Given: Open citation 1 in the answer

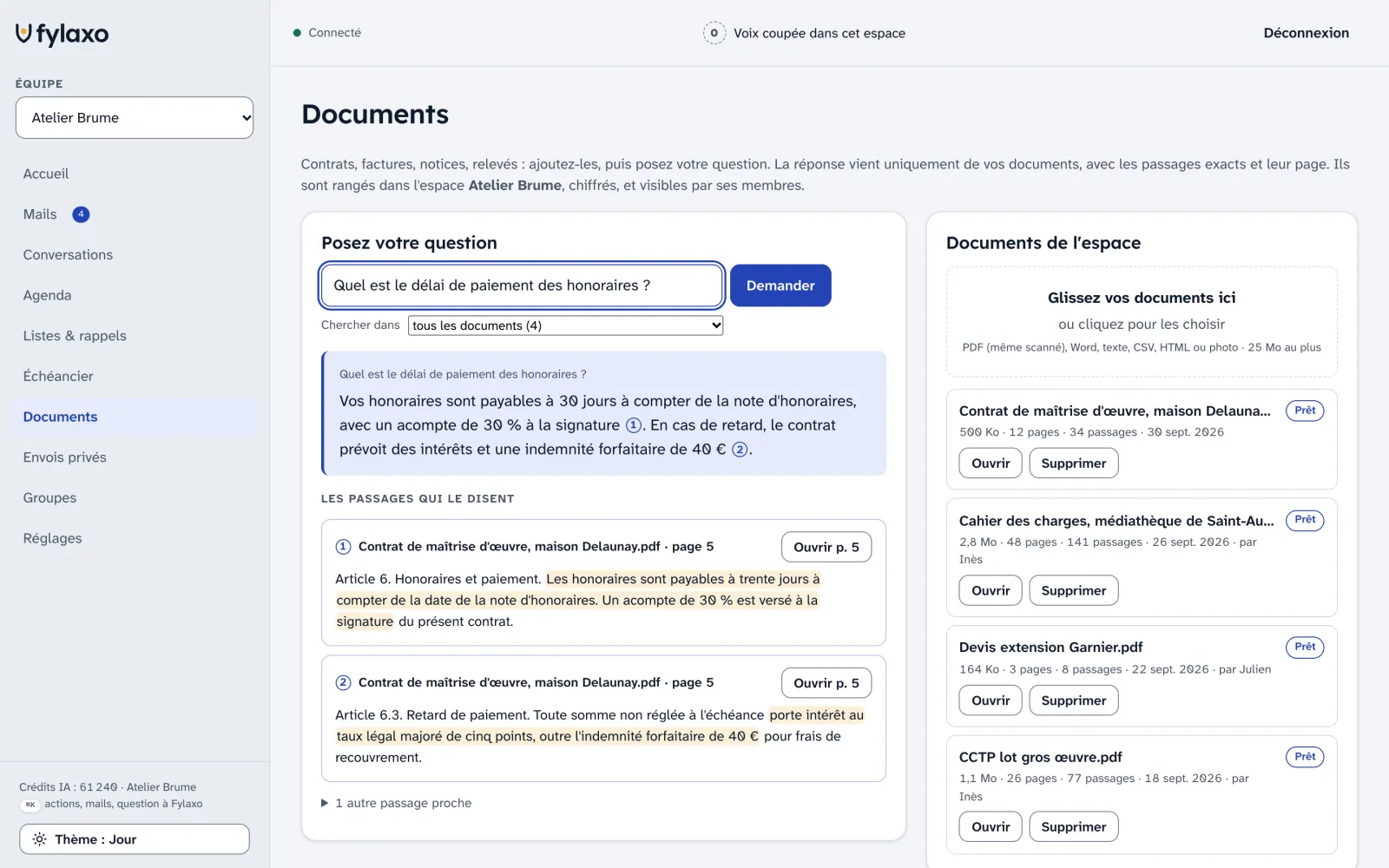Looking at the screenshot, I should click(634, 425).
